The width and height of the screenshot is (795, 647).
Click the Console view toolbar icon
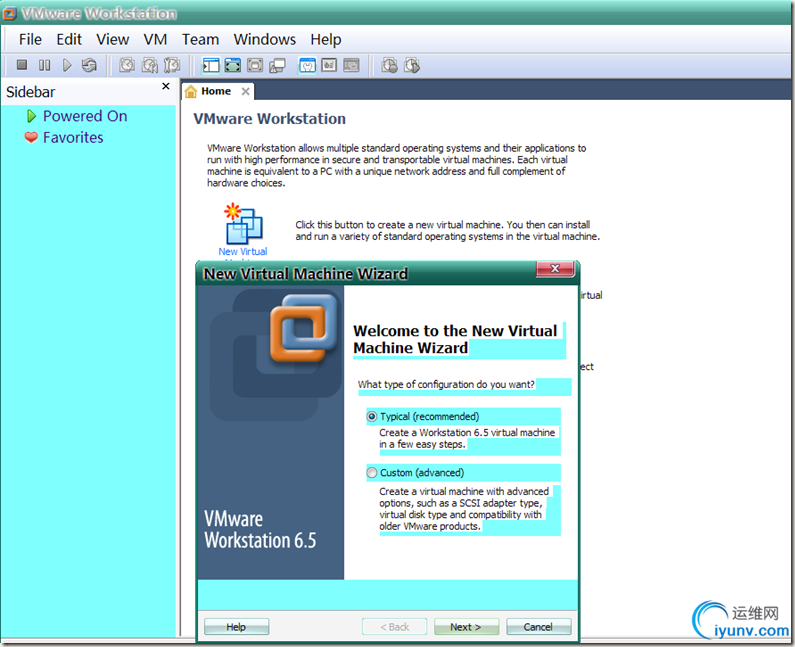click(x=351, y=65)
